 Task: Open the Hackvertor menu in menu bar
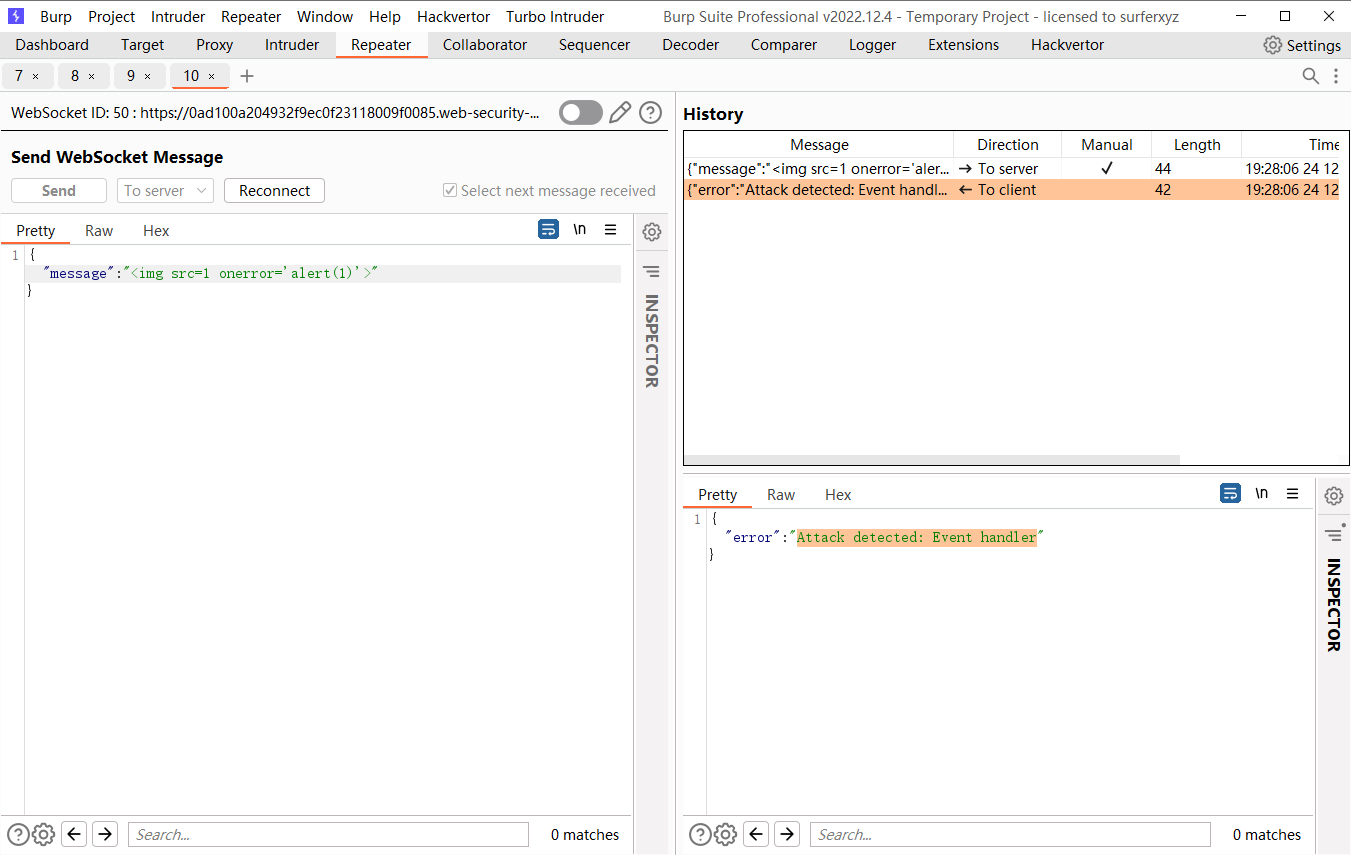[x=453, y=16]
